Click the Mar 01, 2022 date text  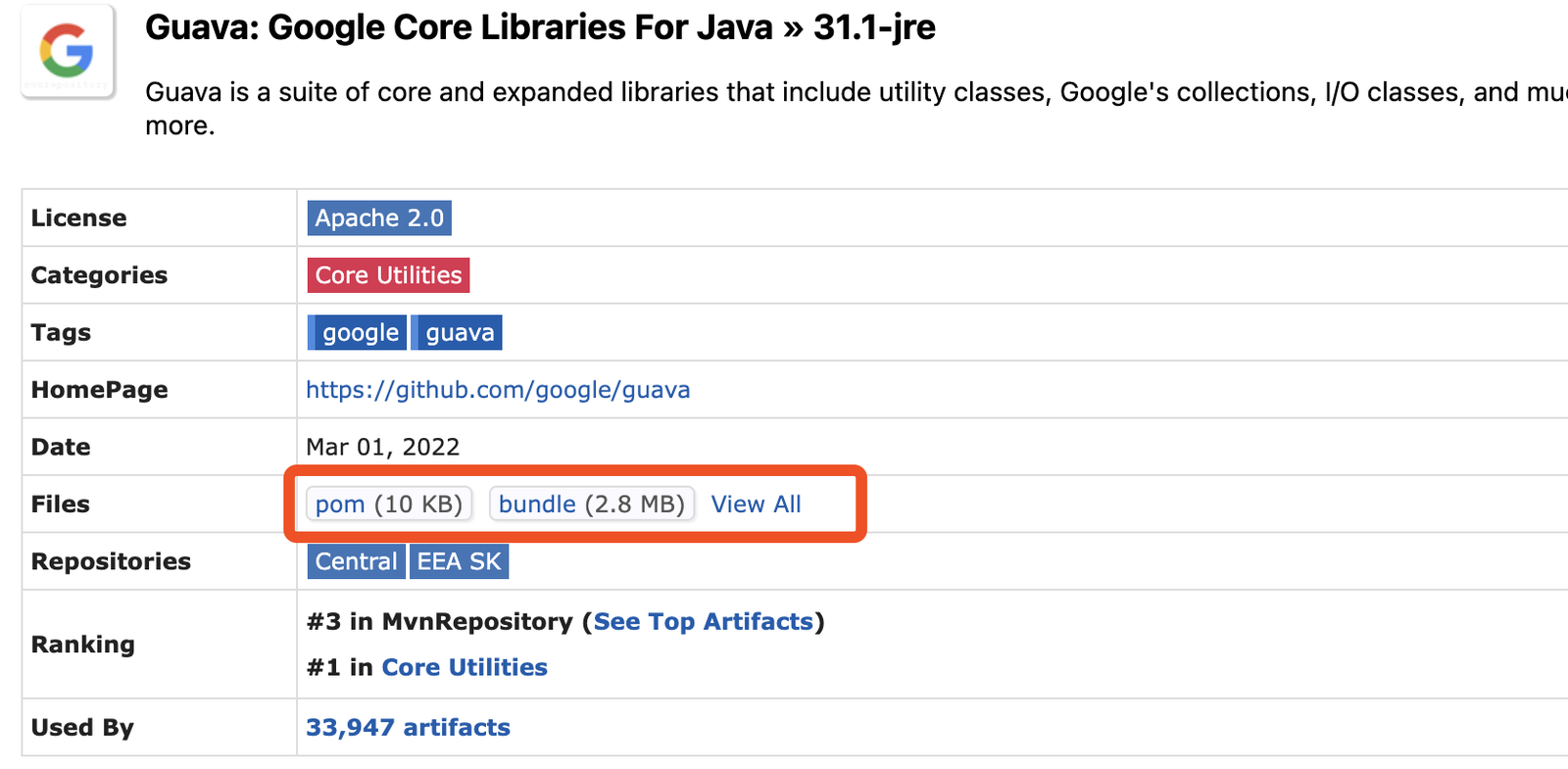click(x=382, y=447)
